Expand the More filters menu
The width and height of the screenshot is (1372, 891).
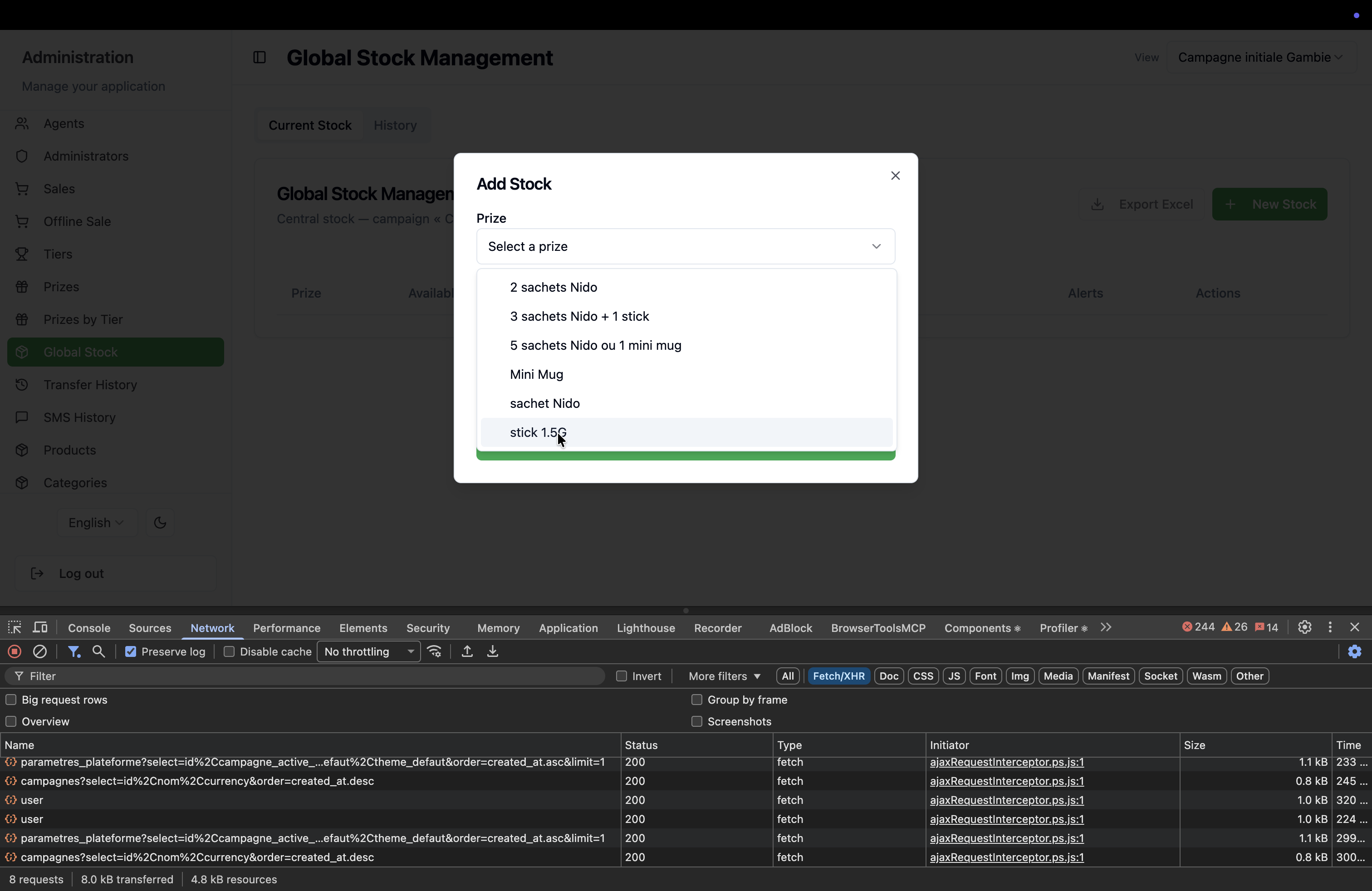(724, 676)
